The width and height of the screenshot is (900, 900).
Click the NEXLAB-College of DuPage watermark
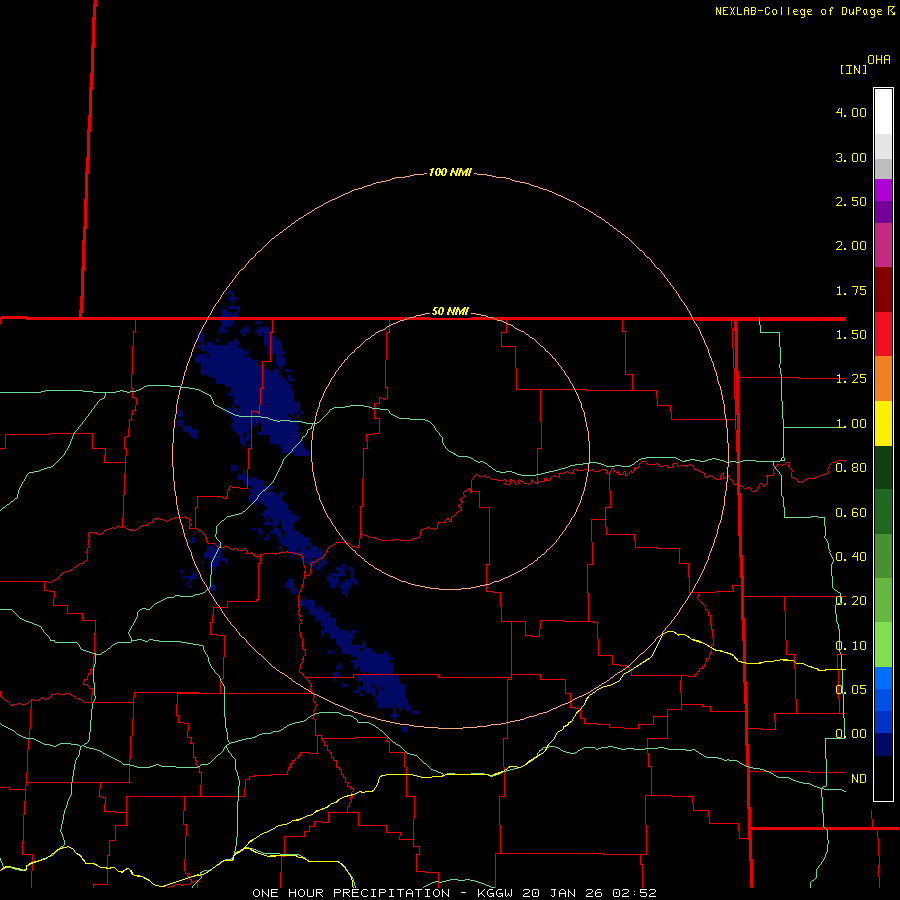[804, 11]
